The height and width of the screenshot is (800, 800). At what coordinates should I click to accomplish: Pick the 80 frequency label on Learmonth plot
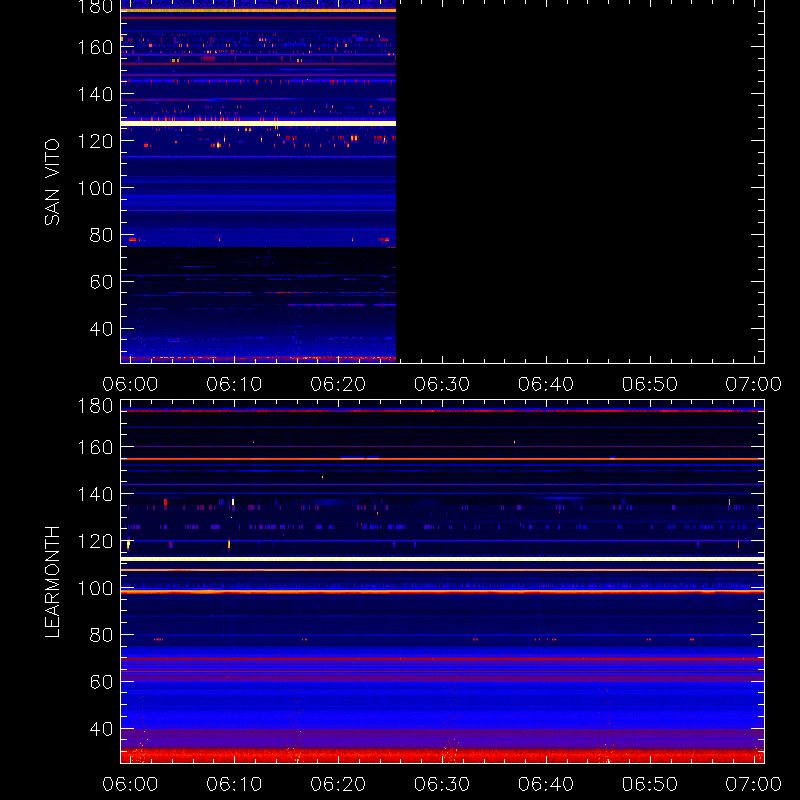point(101,635)
